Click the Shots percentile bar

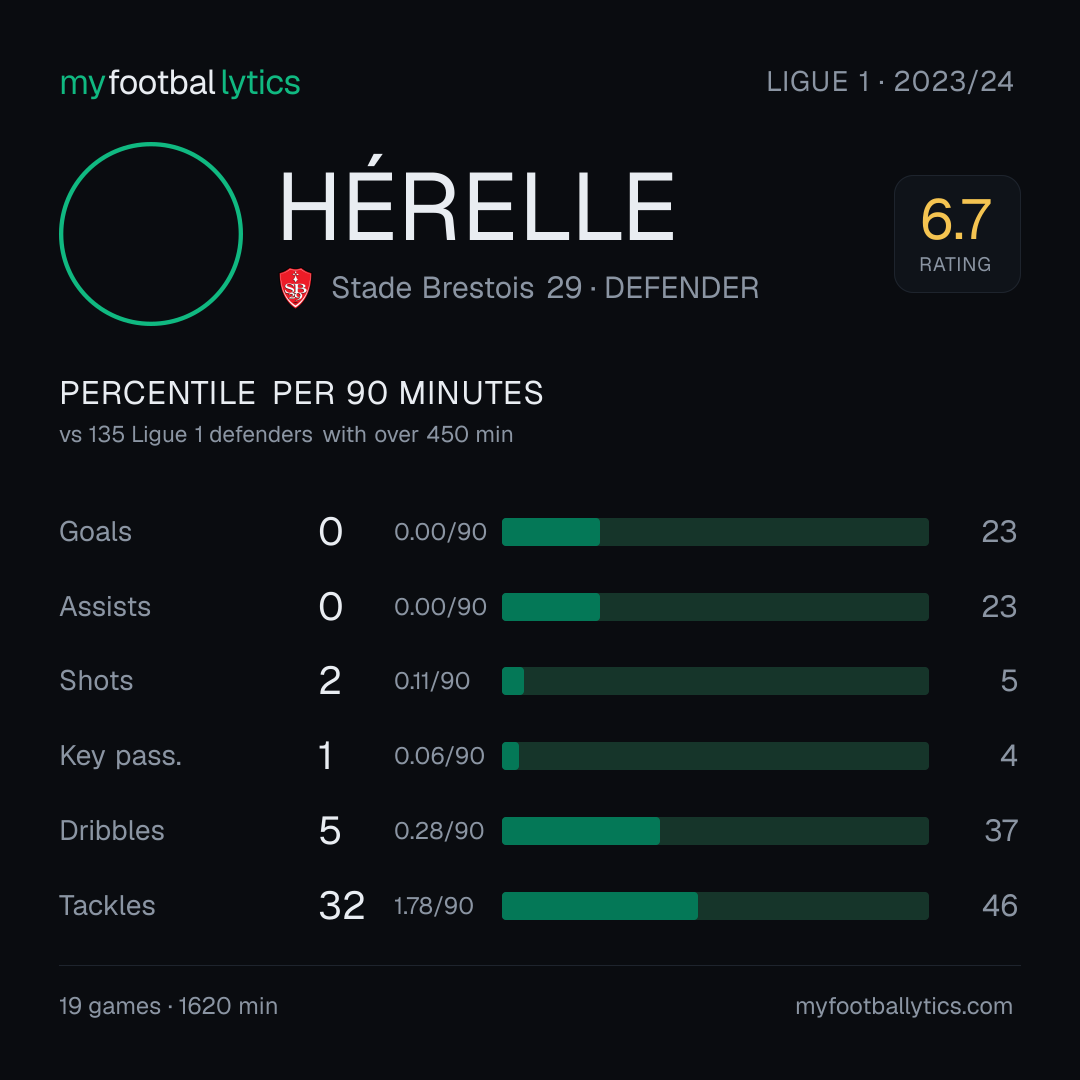pyautogui.click(x=715, y=681)
